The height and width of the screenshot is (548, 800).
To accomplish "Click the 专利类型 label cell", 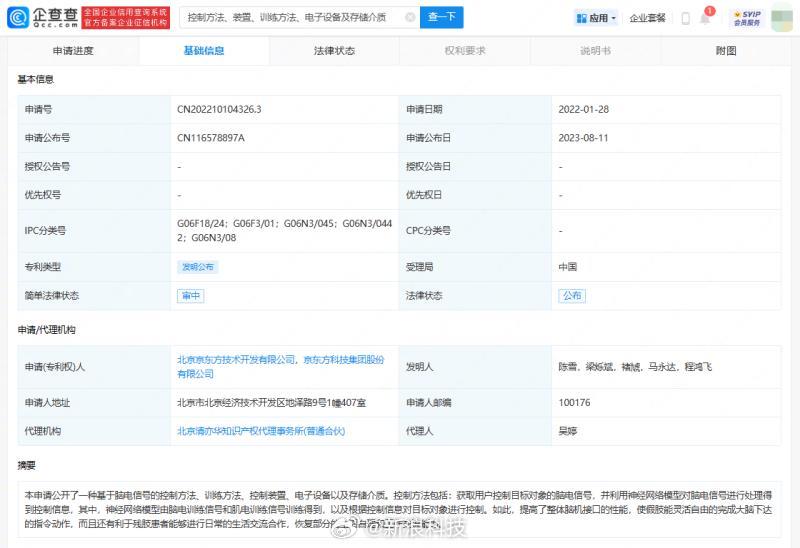I will [x=94, y=267].
